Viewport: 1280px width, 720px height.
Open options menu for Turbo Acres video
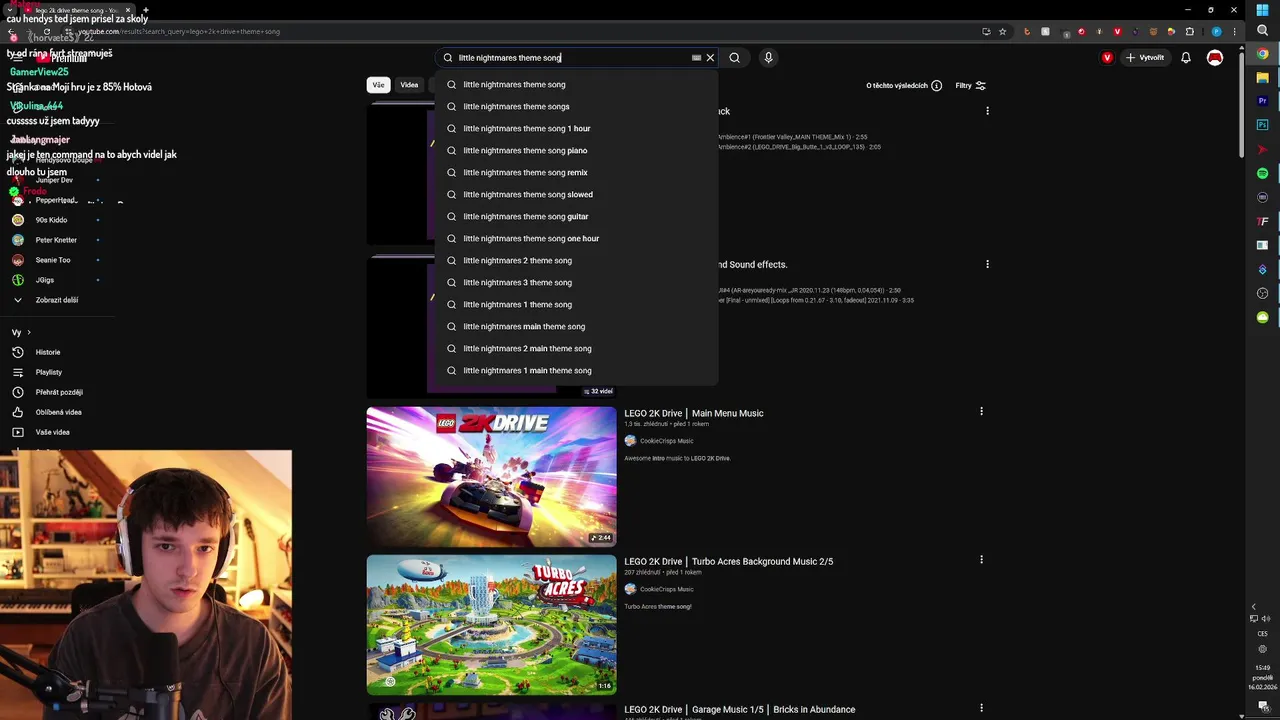click(981, 559)
